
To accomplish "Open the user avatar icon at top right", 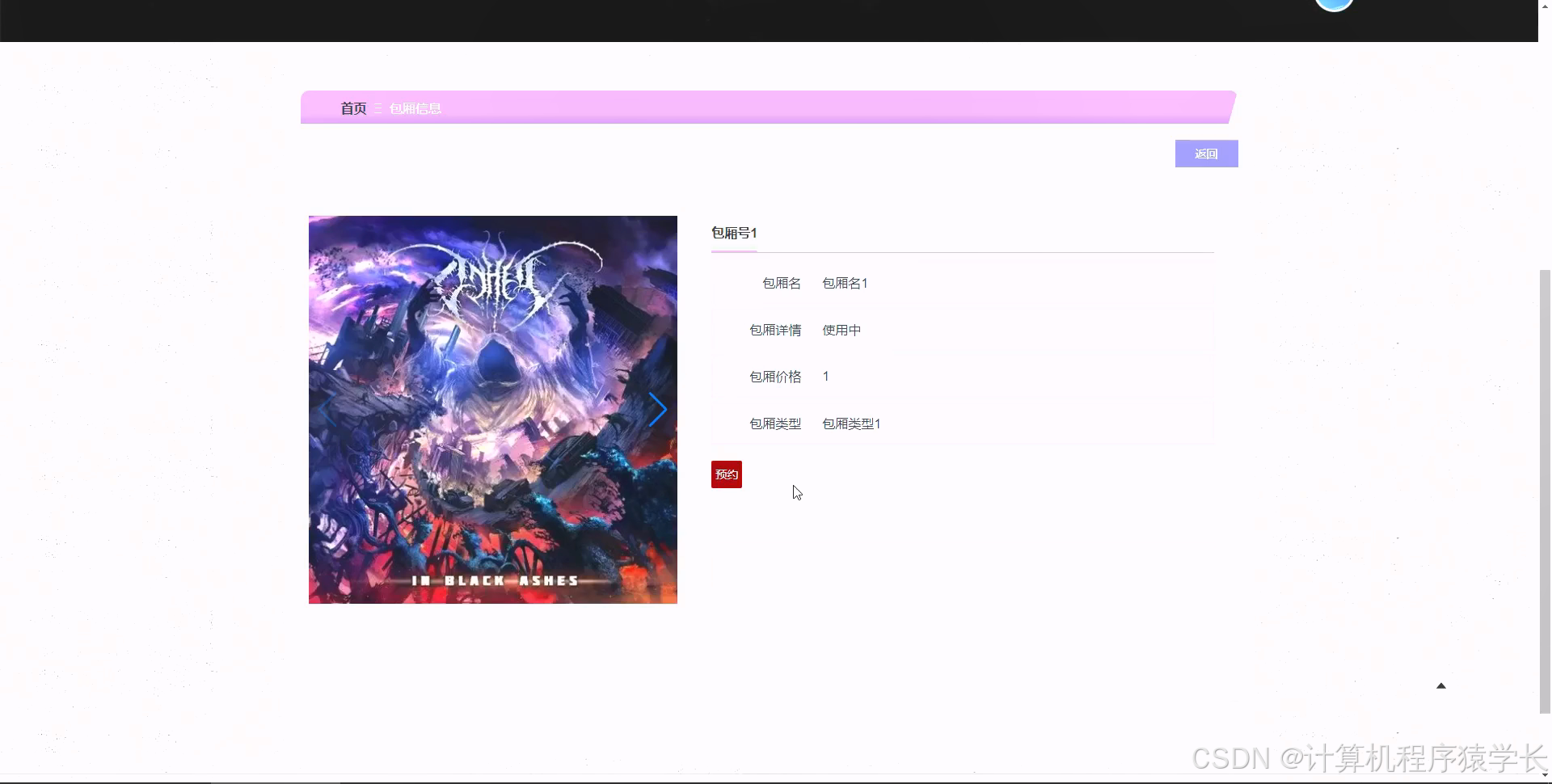I will pos(1334,5).
